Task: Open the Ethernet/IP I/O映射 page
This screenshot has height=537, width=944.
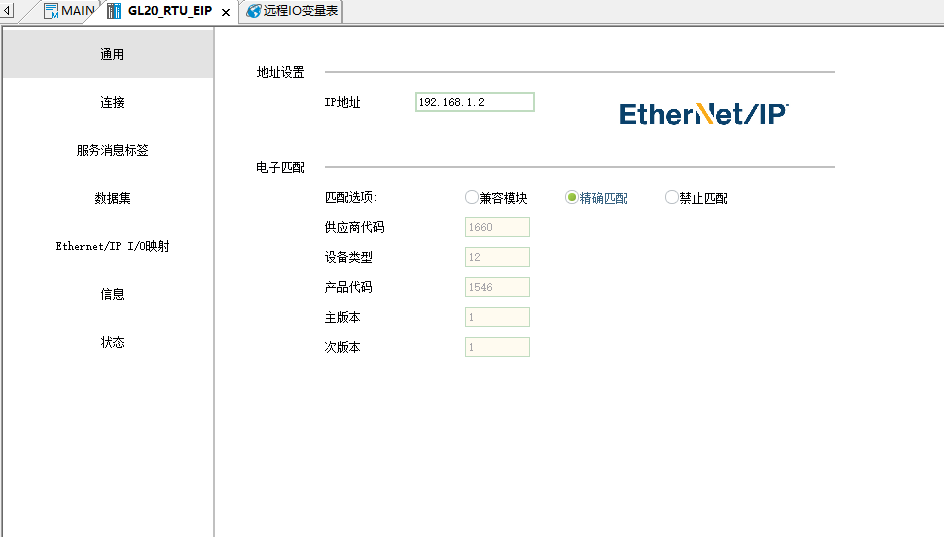Action: (112, 246)
